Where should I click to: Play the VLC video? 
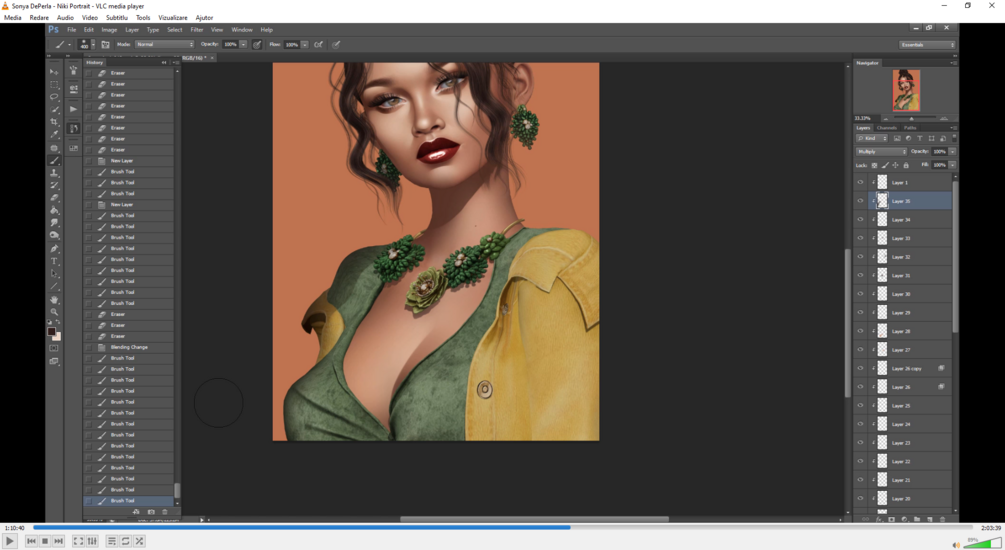point(10,542)
